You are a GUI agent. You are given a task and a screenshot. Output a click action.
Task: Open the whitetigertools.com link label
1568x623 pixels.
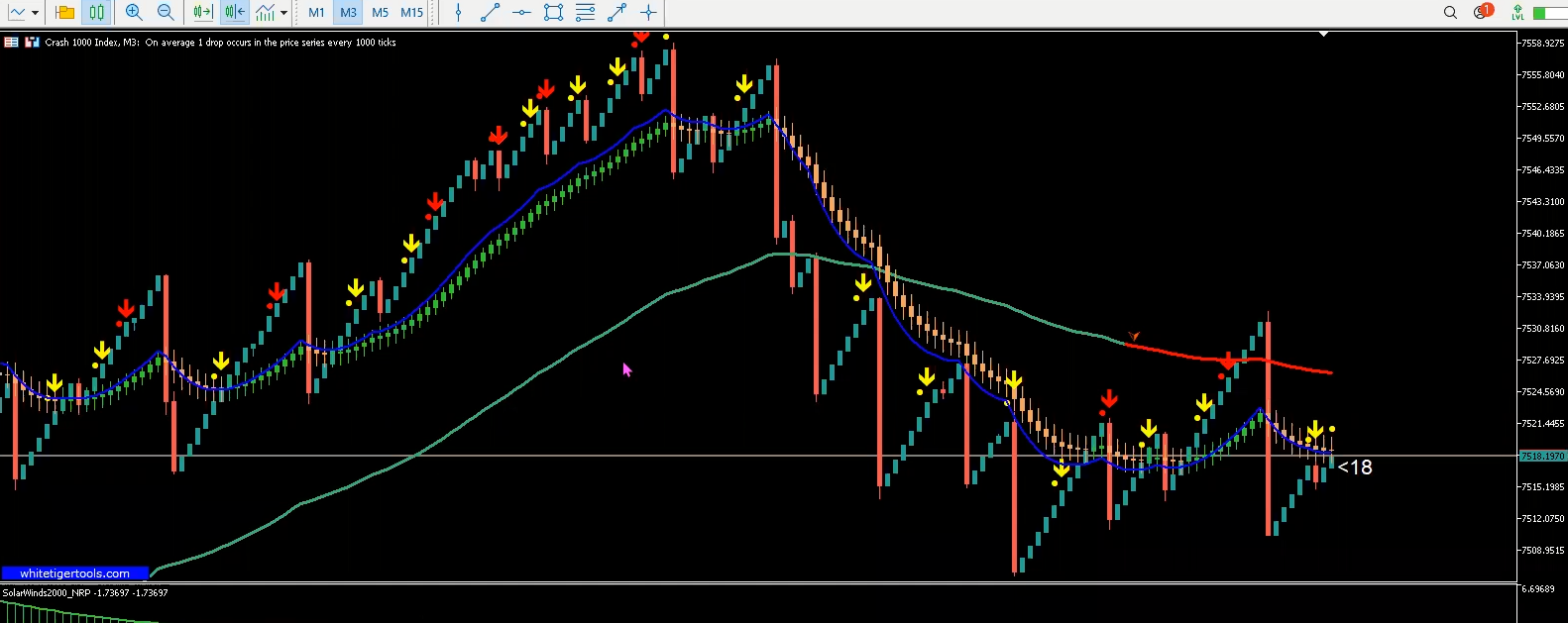(74, 573)
